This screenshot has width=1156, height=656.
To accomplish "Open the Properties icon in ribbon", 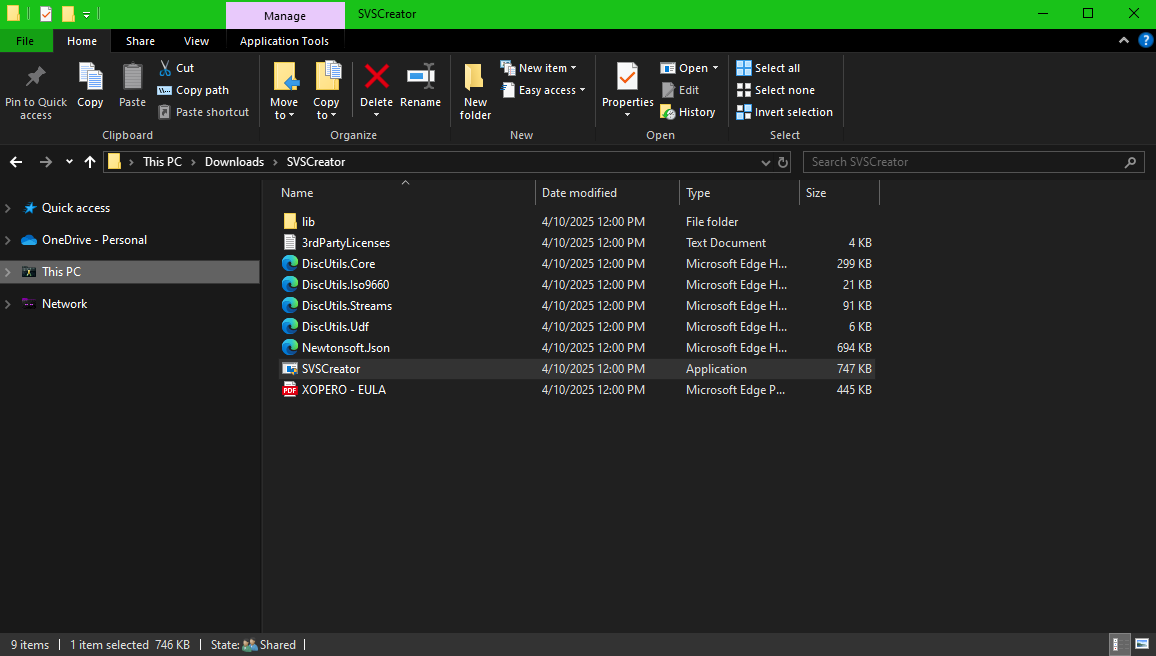I will point(627,78).
